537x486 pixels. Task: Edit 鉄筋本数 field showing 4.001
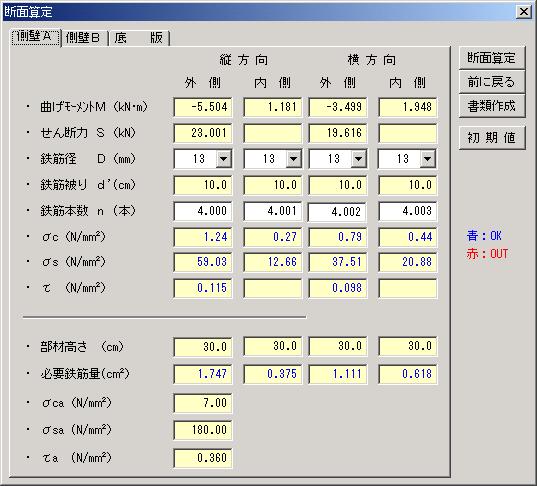click(273, 211)
